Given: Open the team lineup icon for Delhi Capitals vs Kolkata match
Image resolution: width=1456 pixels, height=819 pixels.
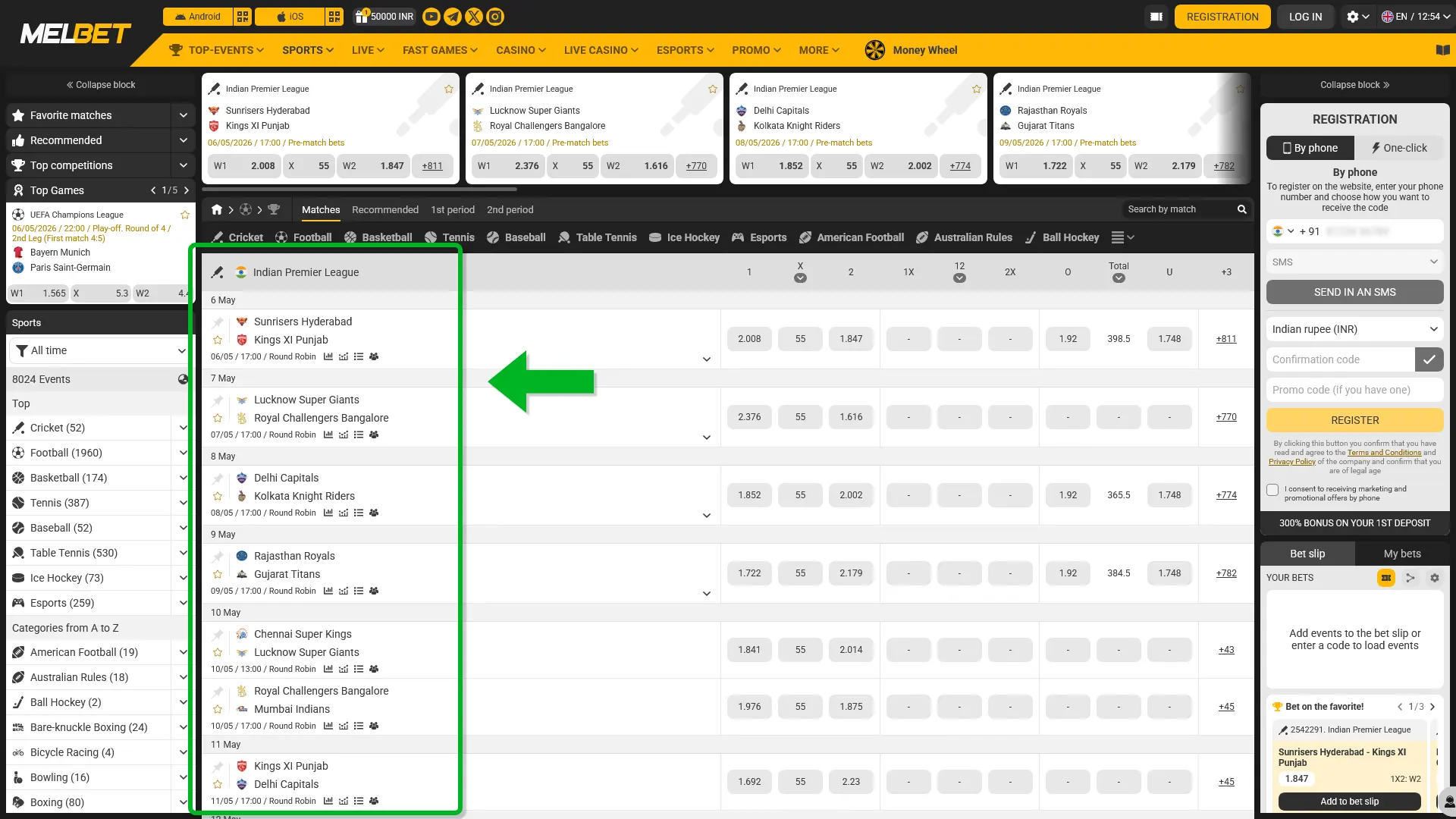Looking at the screenshot, I should click(x=374, y=513).
